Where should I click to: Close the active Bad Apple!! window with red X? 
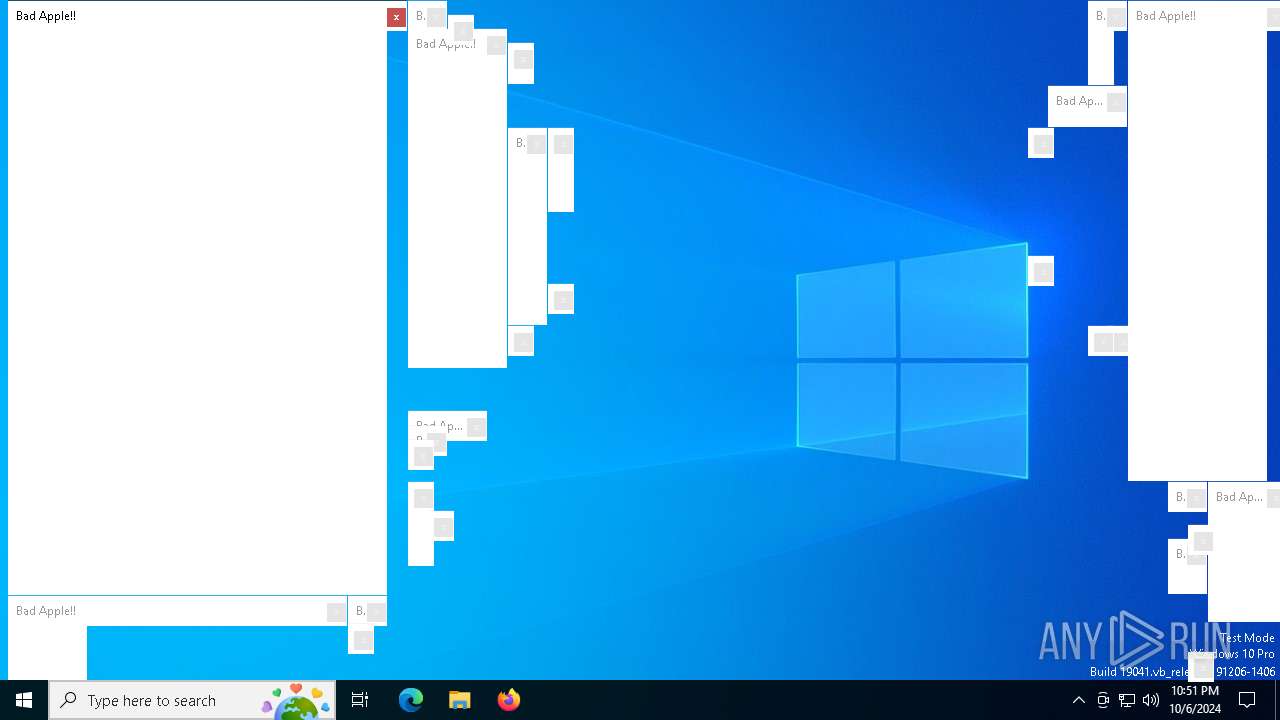coord(396,17)
